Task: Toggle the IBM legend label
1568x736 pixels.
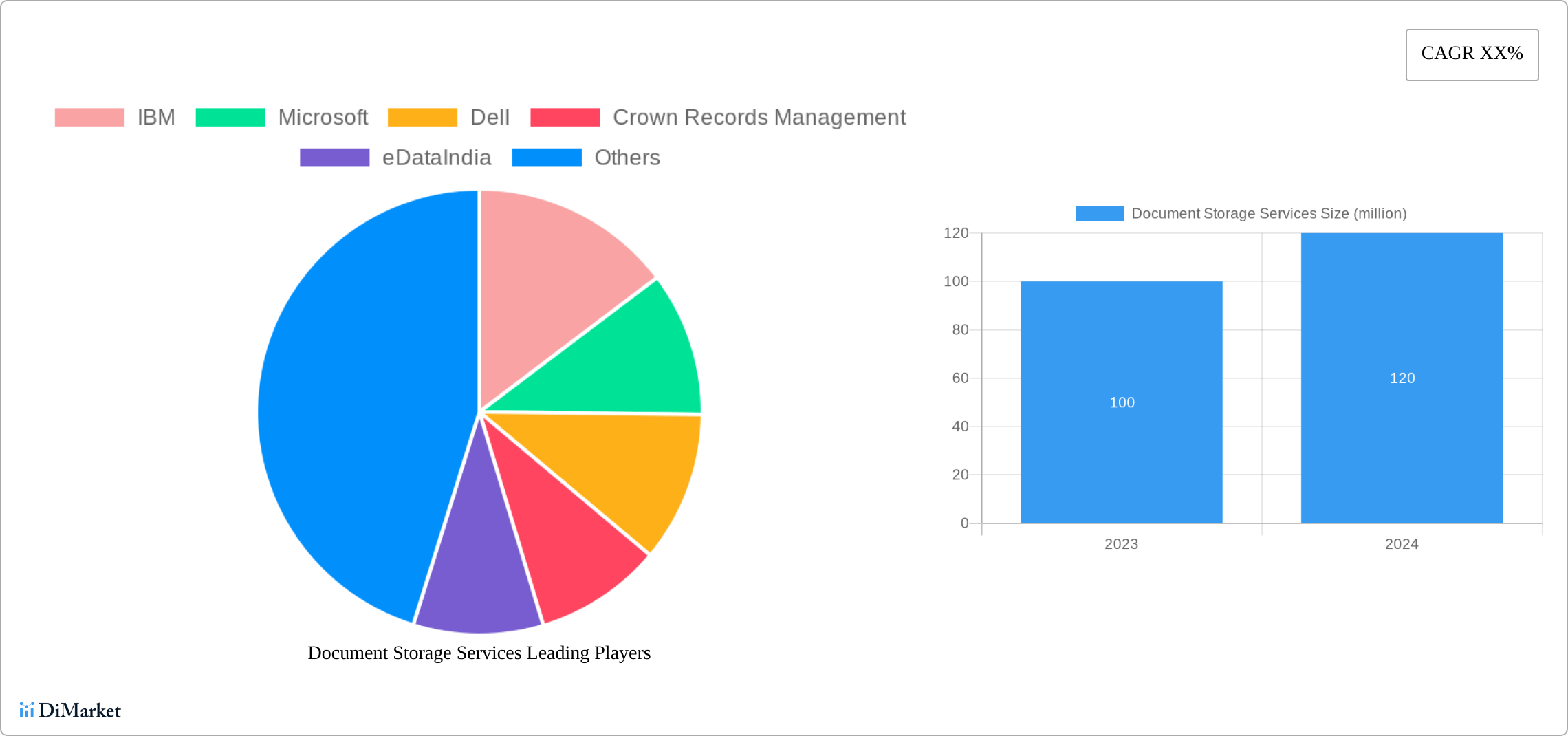Action: [x=156, y=118]
